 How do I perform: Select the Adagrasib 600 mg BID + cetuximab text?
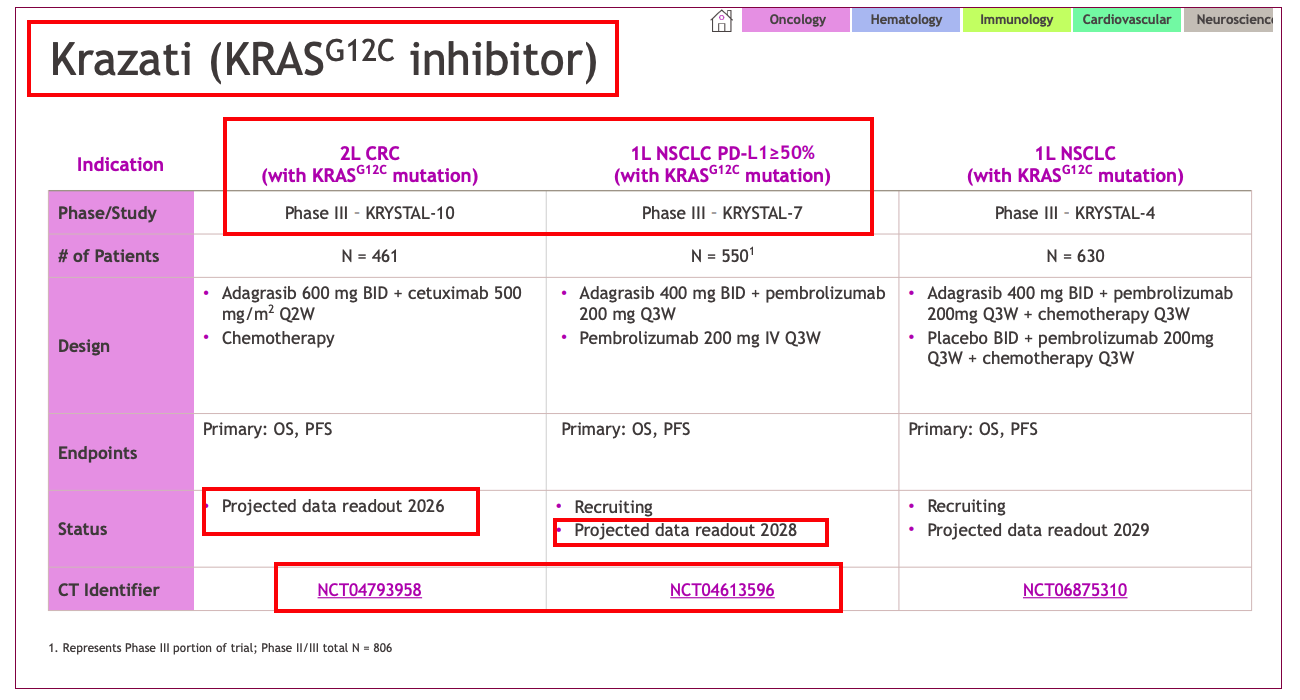pyautogui.click(x=372, y=304)
